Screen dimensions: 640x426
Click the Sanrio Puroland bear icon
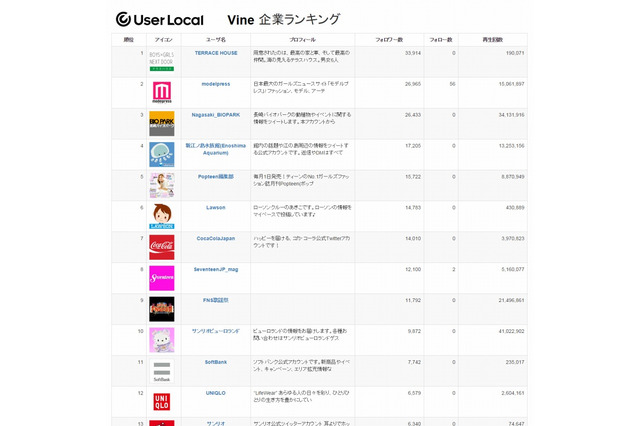162,340
